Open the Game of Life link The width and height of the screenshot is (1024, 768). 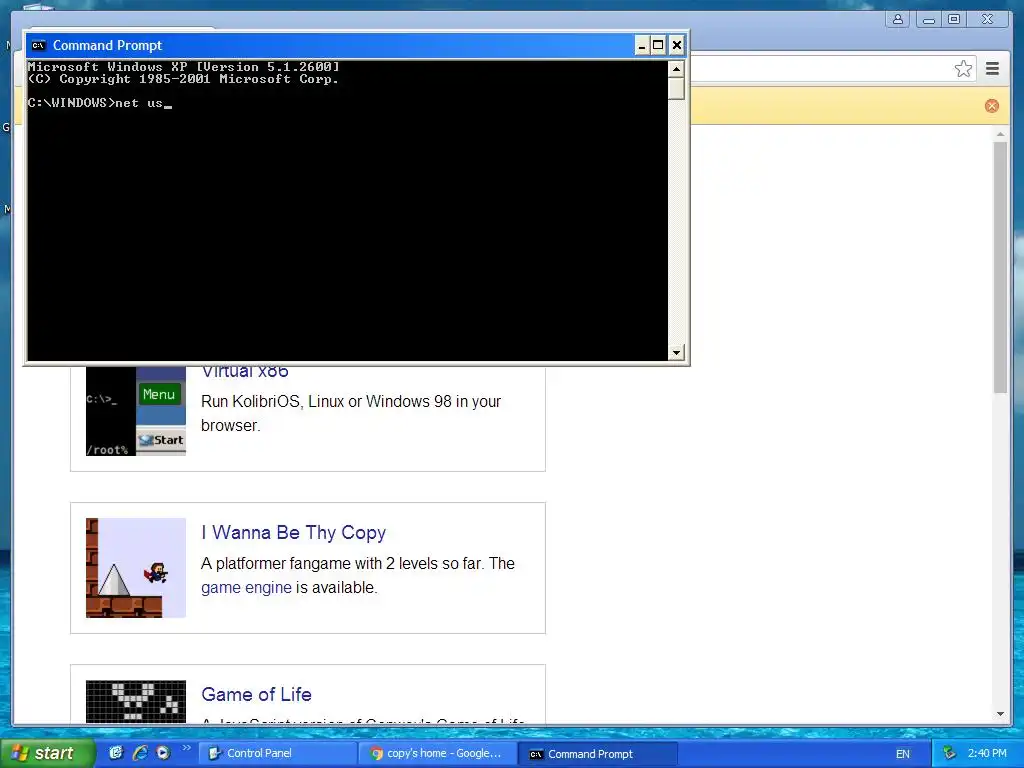pyautogui.click(x=256, y=694)
